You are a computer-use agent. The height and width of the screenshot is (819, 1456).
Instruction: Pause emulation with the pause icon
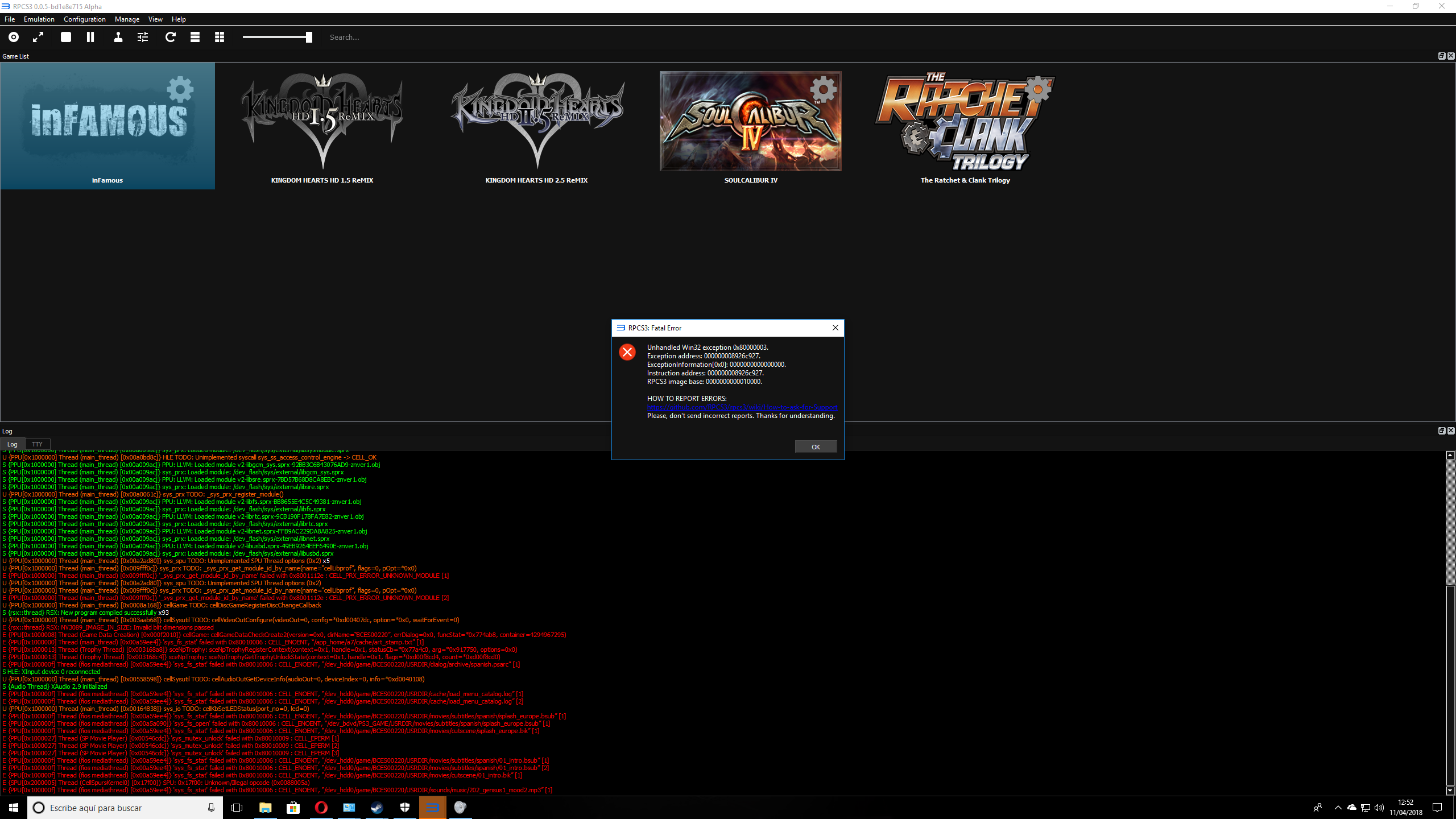coord(90,37)
